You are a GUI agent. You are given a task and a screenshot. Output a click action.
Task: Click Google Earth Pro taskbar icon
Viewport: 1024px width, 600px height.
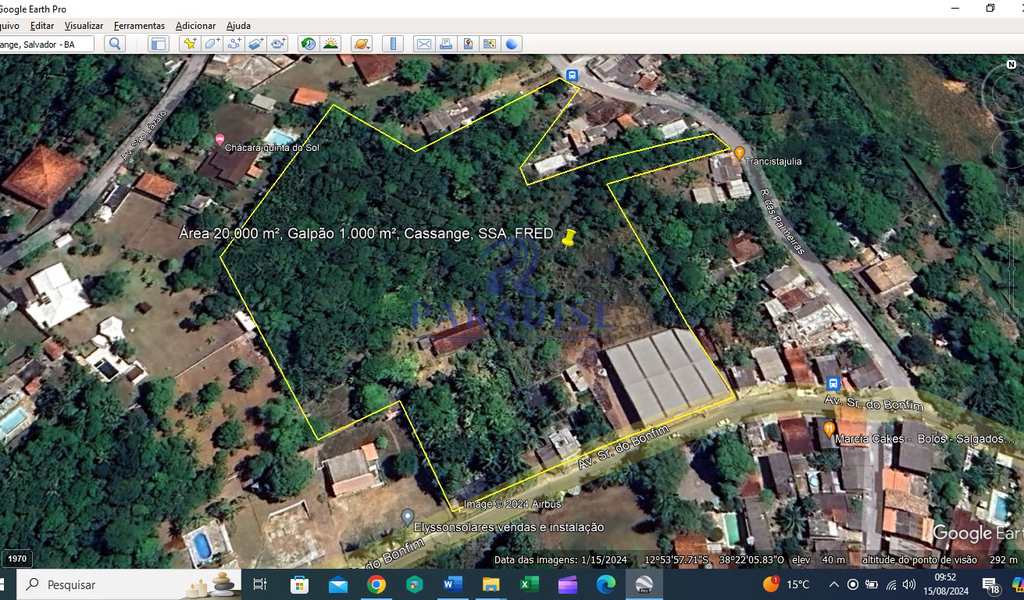pyautogui.click(x=645, y=584)
